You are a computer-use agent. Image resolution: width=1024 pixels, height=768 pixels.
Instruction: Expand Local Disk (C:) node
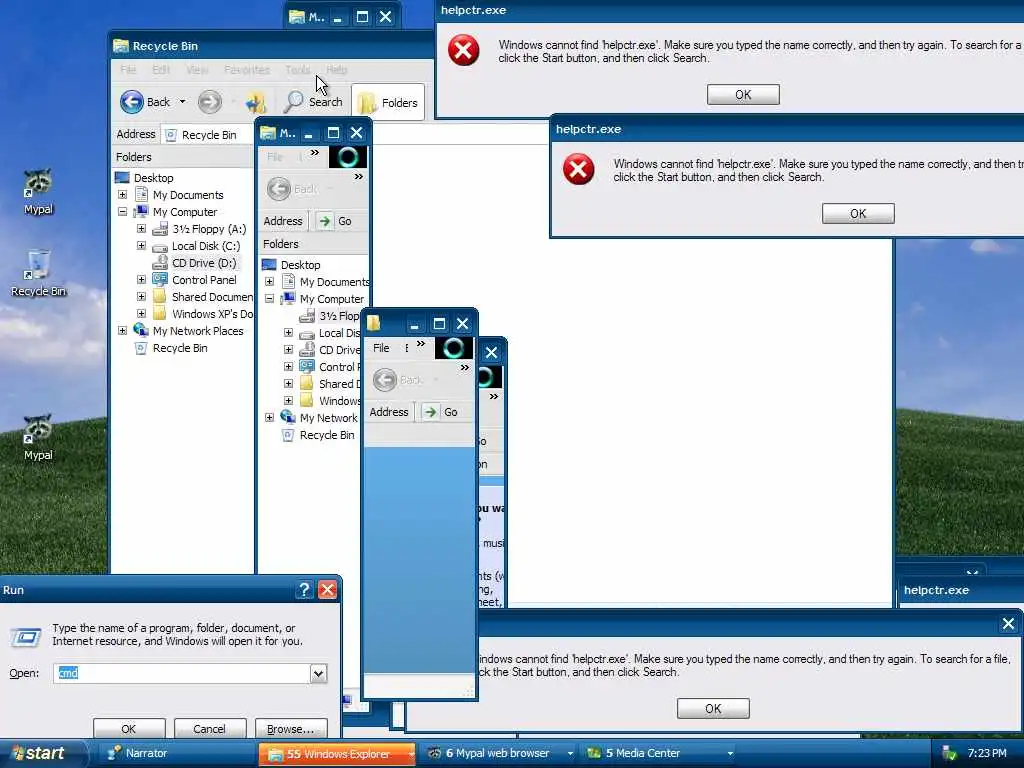[141, 246]
